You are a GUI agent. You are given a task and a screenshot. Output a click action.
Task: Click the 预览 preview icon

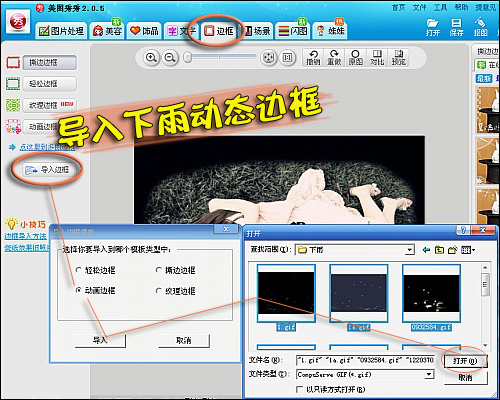click(x=398, y=58)
